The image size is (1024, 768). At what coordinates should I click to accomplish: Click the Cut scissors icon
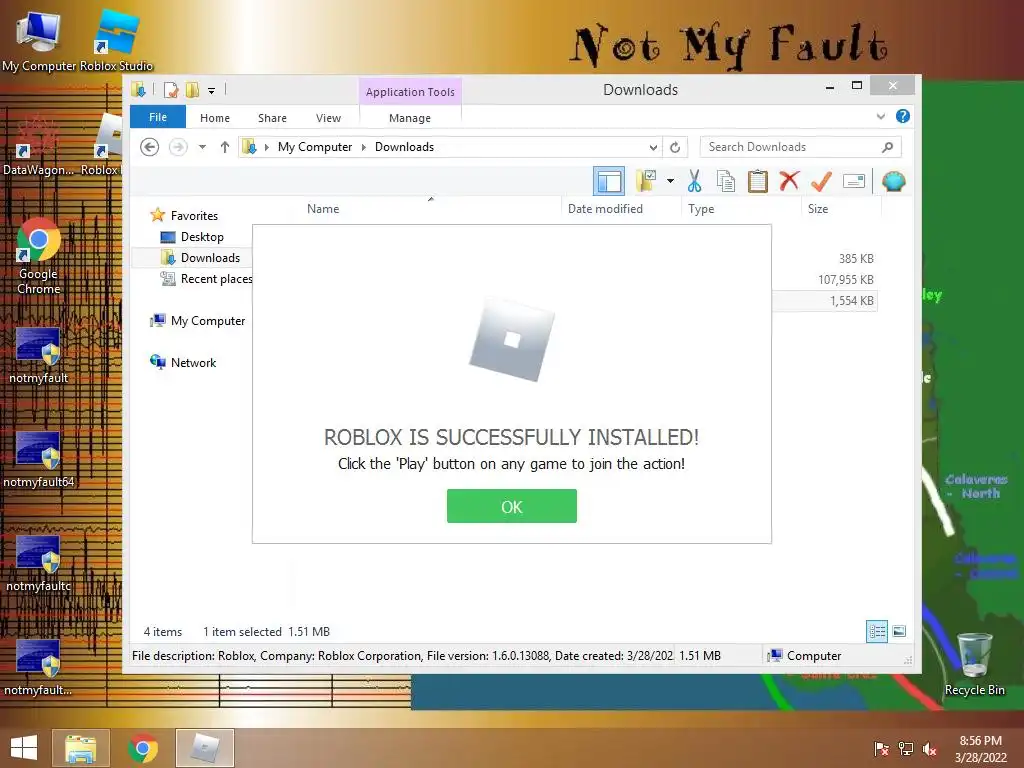click(x=694, y=181)
